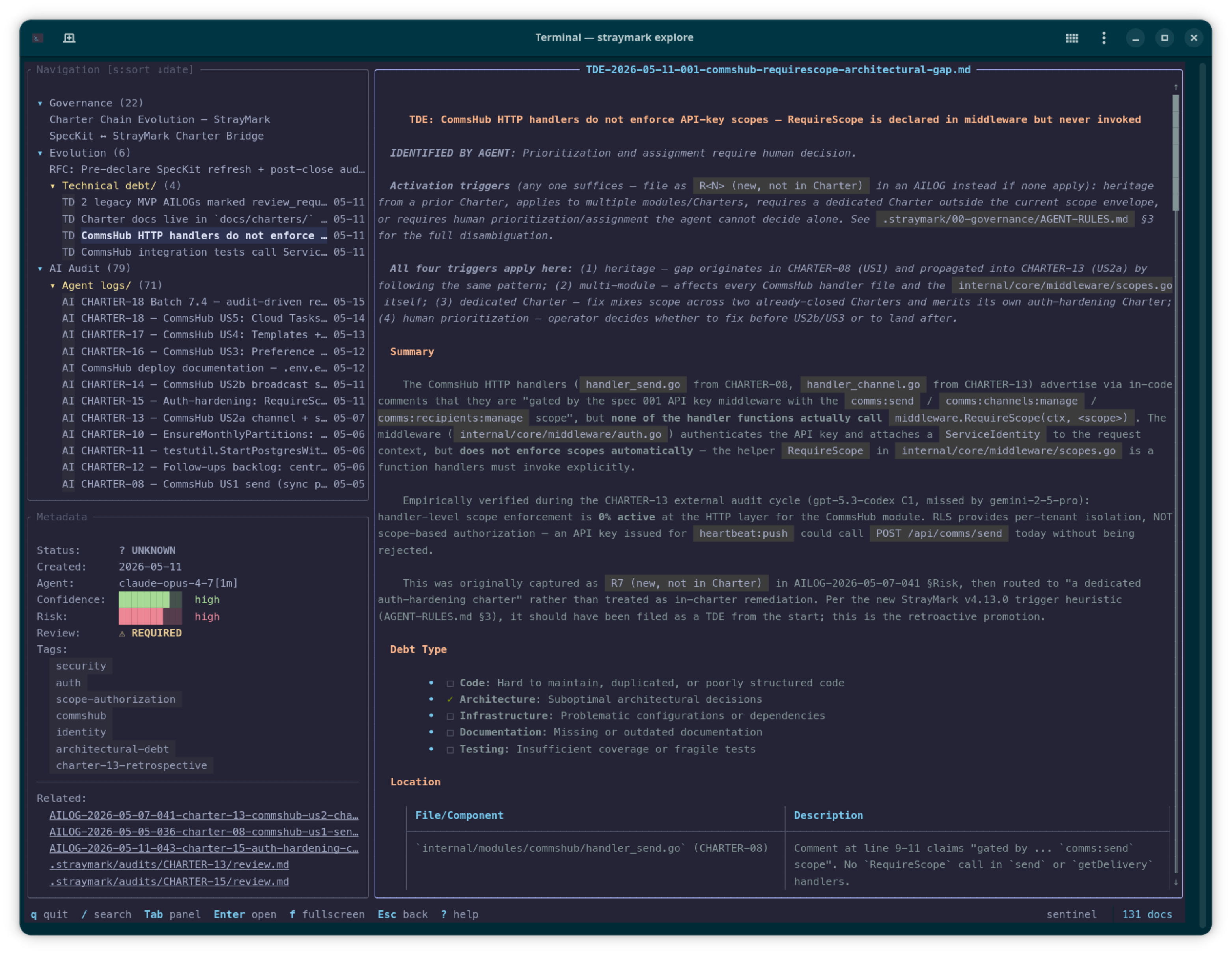This screenshot has height=955, width=1232.
Task: Select TD Charter docs live in docs/charters
Action: click(213, 219)
